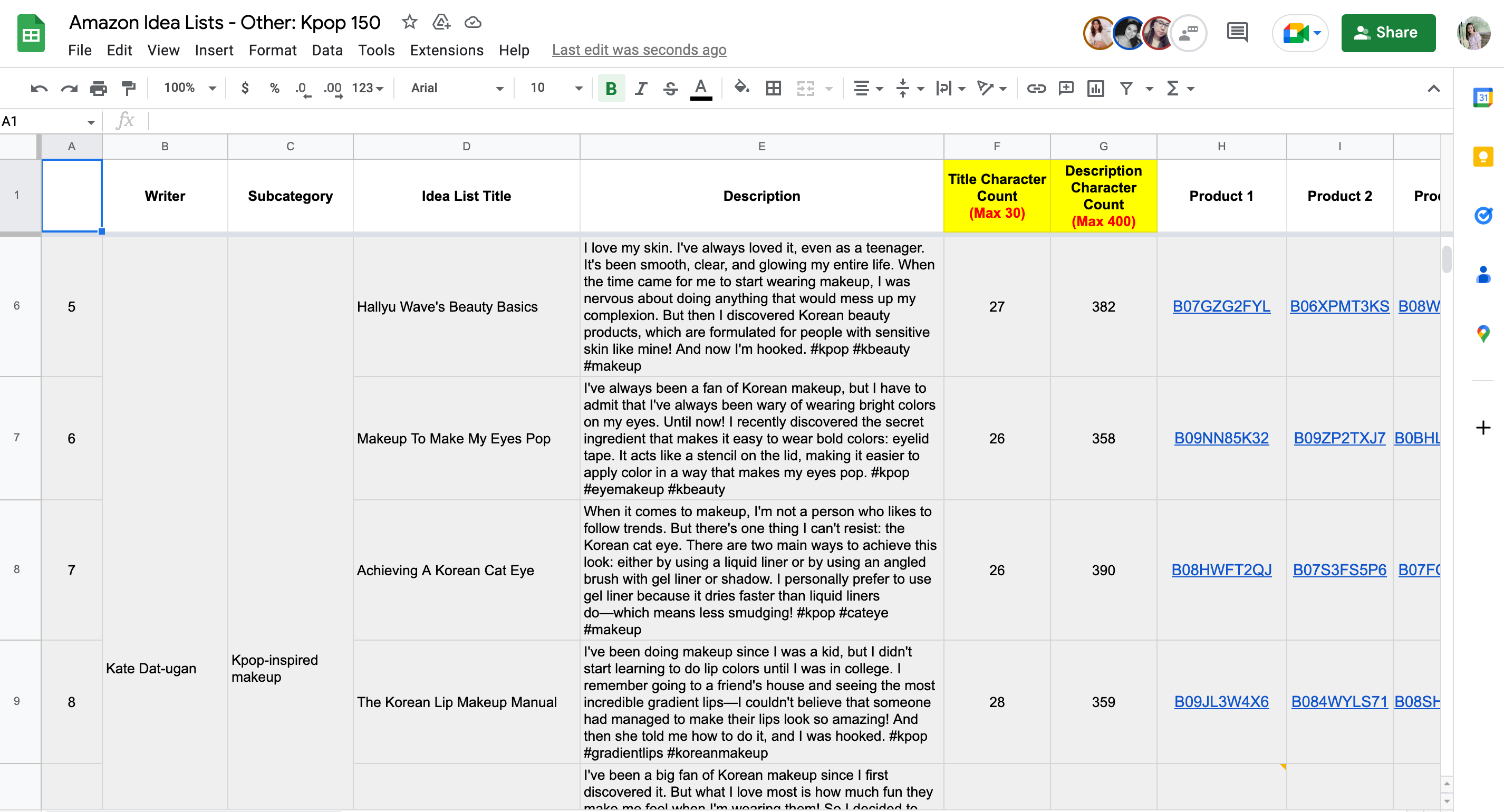This screenshot has height=812, width=1504.
Task: Open comment history icon
Action: pyautogui.click(x=1237, y=33)
